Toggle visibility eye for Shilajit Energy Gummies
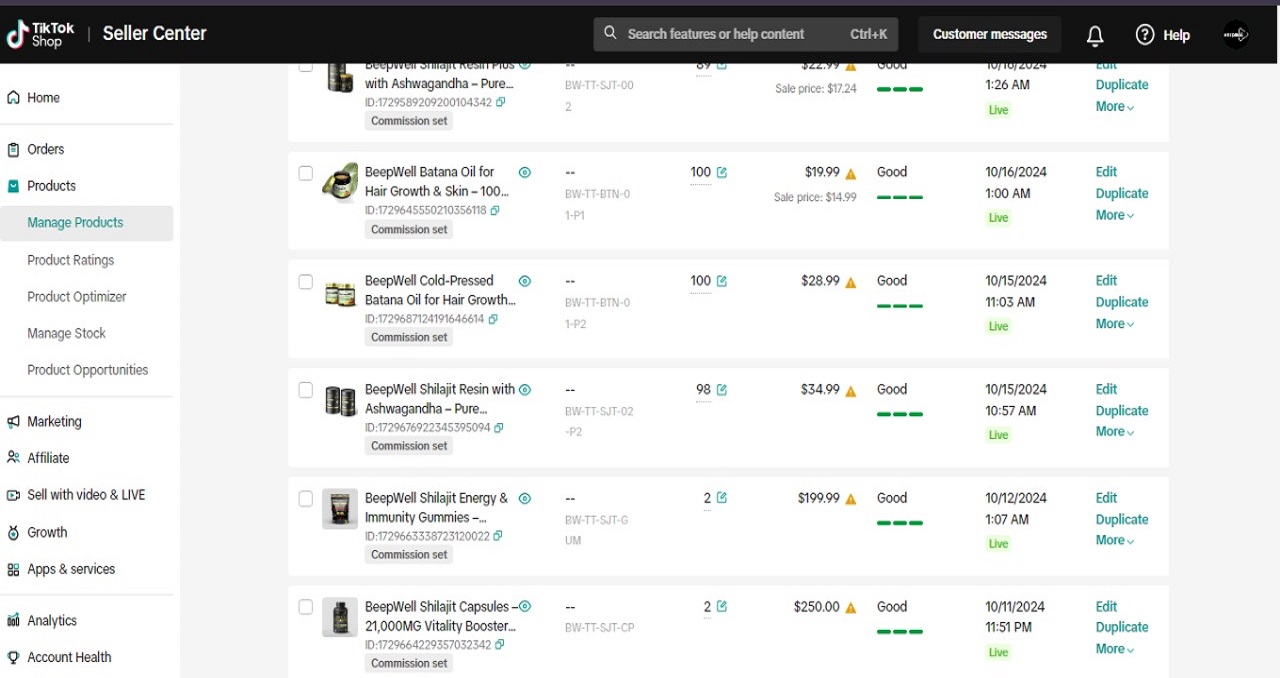The width and height of the screenshot is (1280, 678). [x=525, y=499]
